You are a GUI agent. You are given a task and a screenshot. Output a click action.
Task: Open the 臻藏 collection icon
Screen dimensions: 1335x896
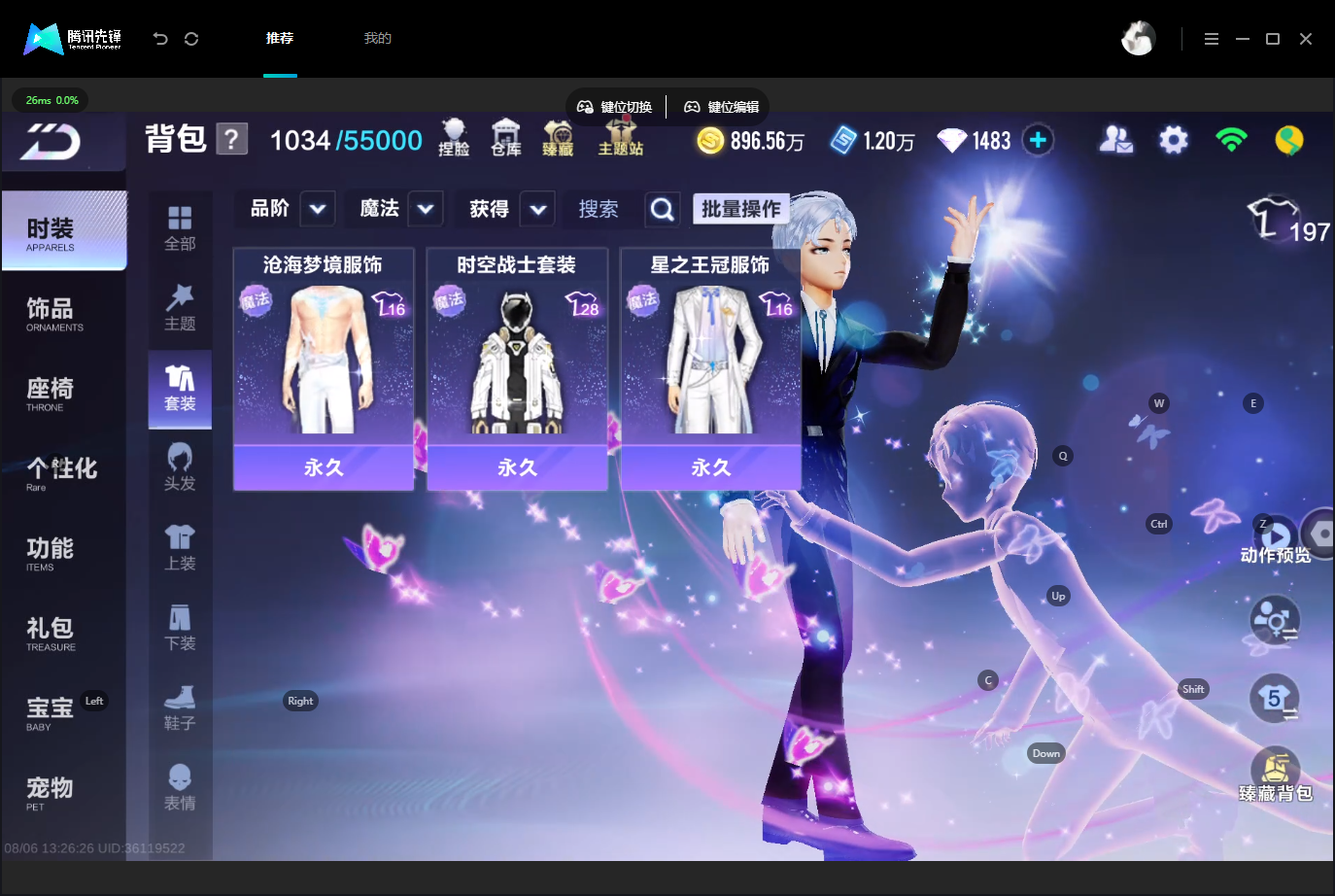pos(558,138)
